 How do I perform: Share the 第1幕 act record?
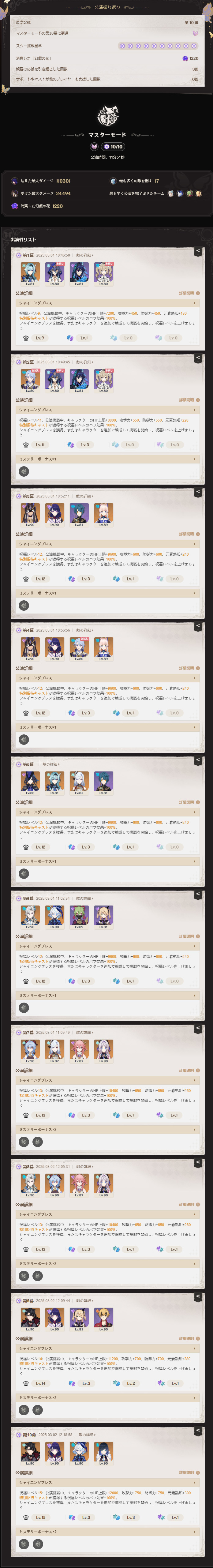[198, 250]
